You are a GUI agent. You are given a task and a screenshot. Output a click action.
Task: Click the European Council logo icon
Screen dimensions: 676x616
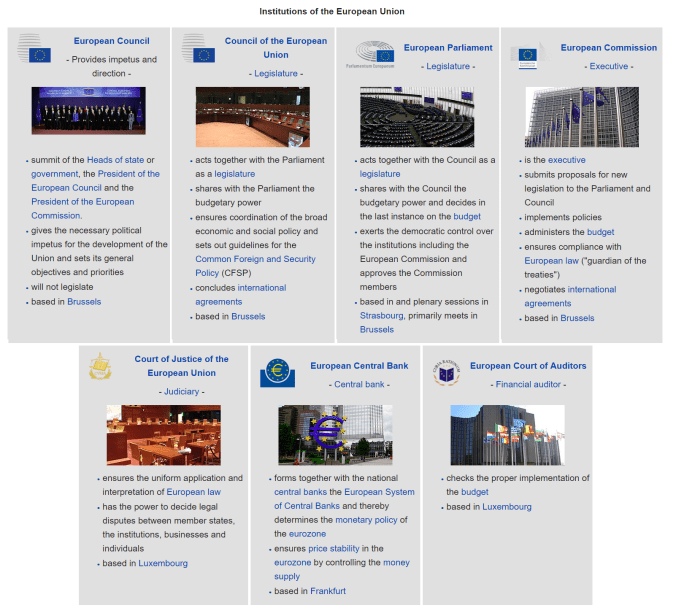34,50
